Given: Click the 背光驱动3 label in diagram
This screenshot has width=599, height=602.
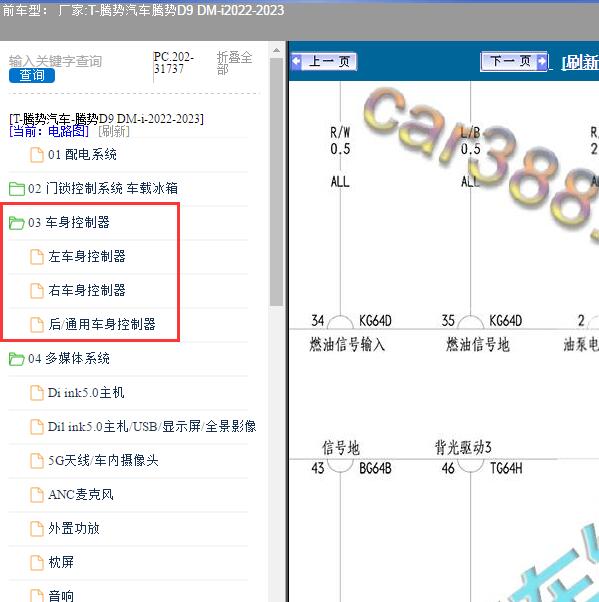Looking at the screenshot, I should pos(463,448).
